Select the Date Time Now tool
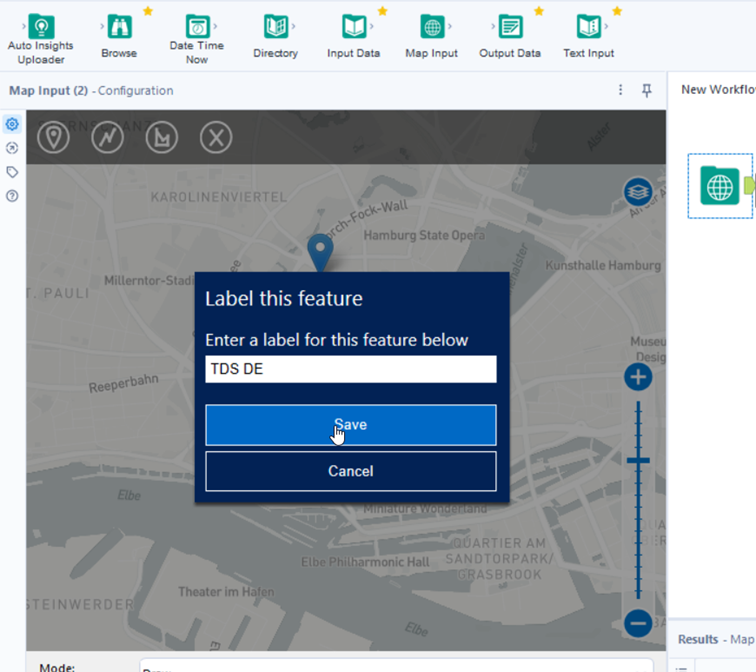The image size is (756, 672). (197, 27)
